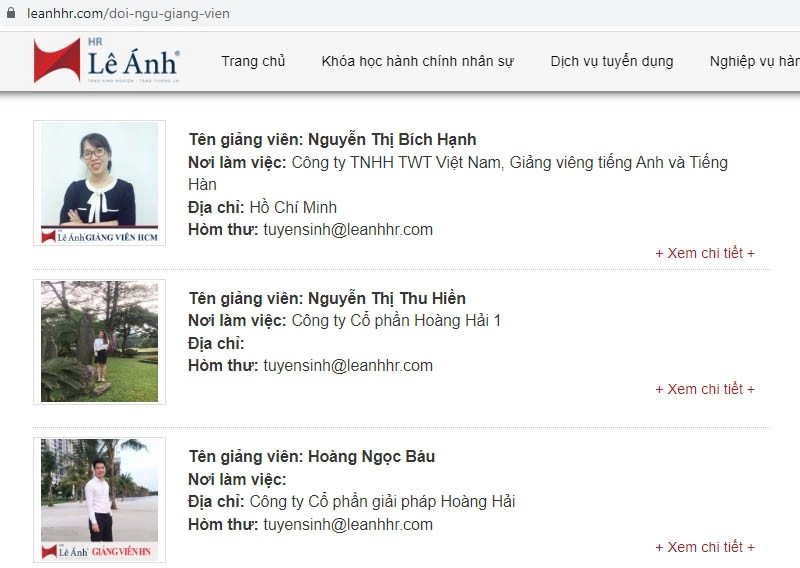View details for Nguyễn Thị Bích Hạnh
Image resolution: width=800 pixels, height=568 pixels.
click(x=705, y=253)
